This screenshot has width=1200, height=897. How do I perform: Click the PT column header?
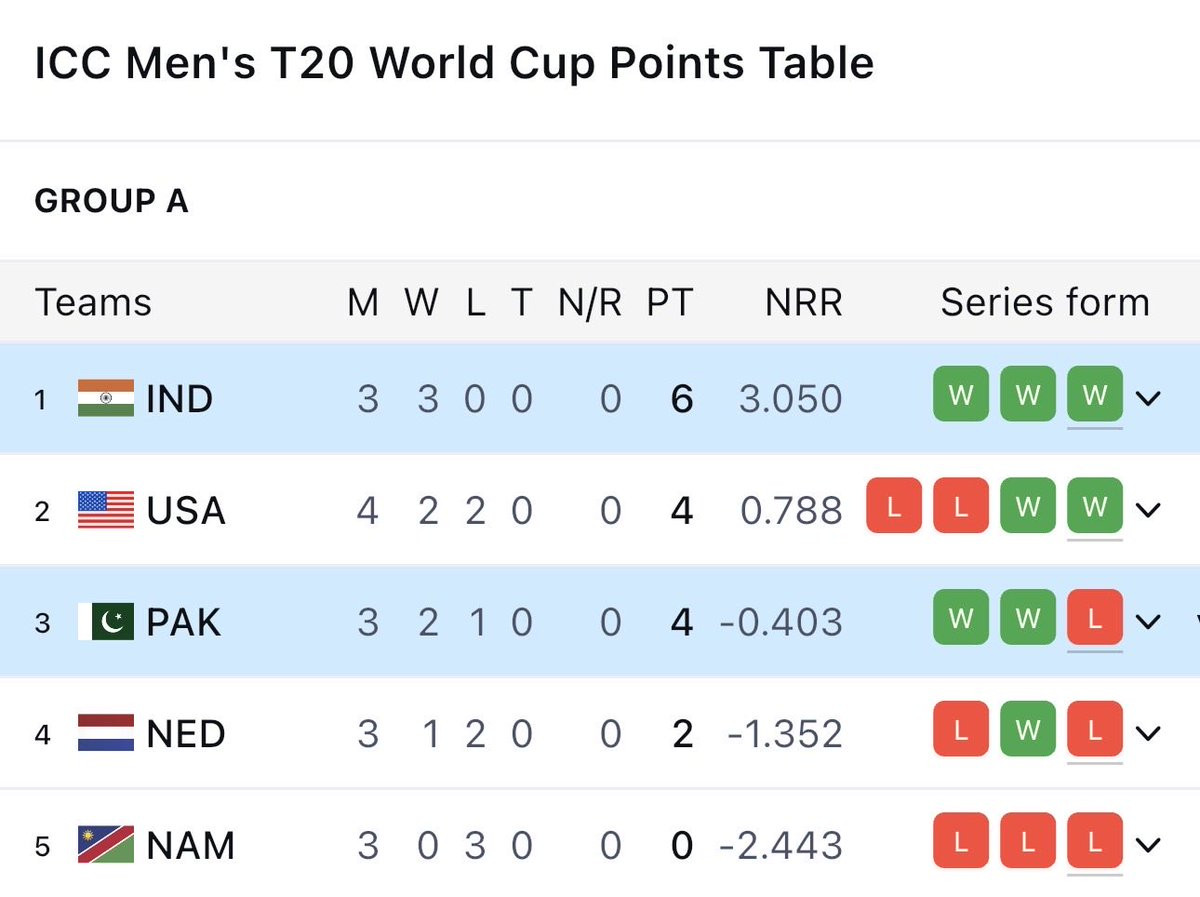669,302
